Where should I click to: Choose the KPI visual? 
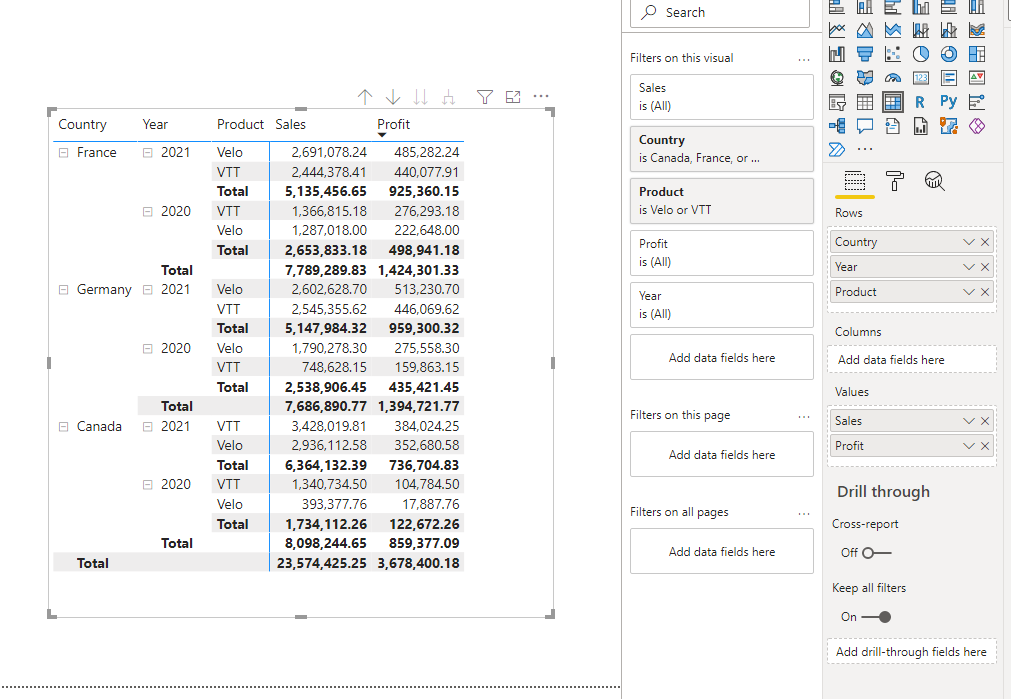pyautogui.click(x=977, y=78)
